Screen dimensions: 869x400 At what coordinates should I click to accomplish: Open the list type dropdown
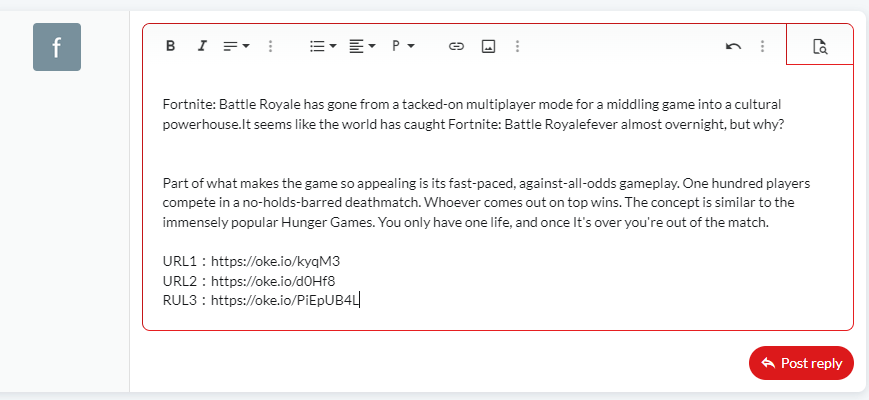(323, 46)
